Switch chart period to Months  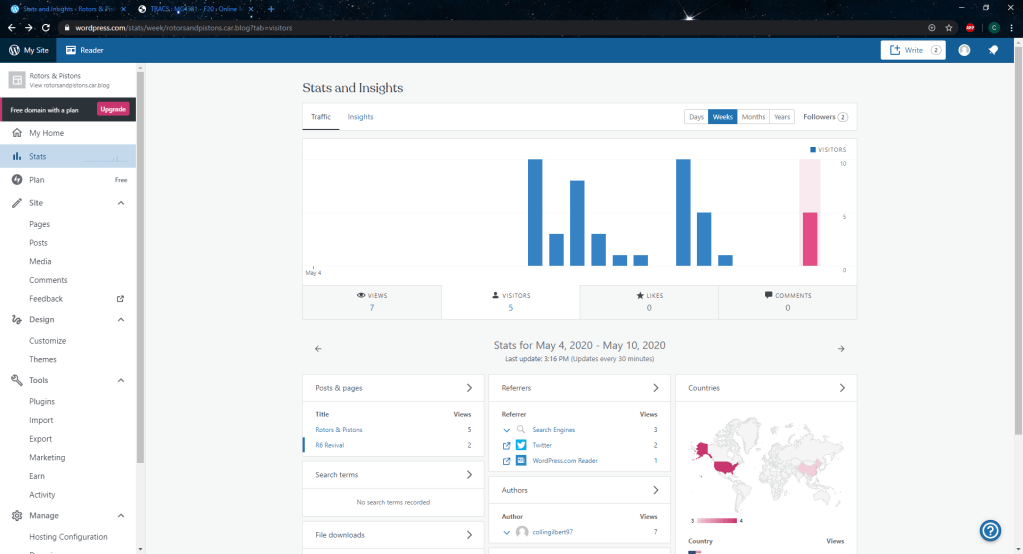click(x=753, y=117)
